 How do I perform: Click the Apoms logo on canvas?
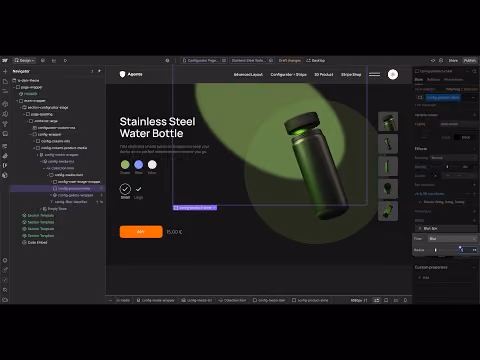(x=131, y=74)
